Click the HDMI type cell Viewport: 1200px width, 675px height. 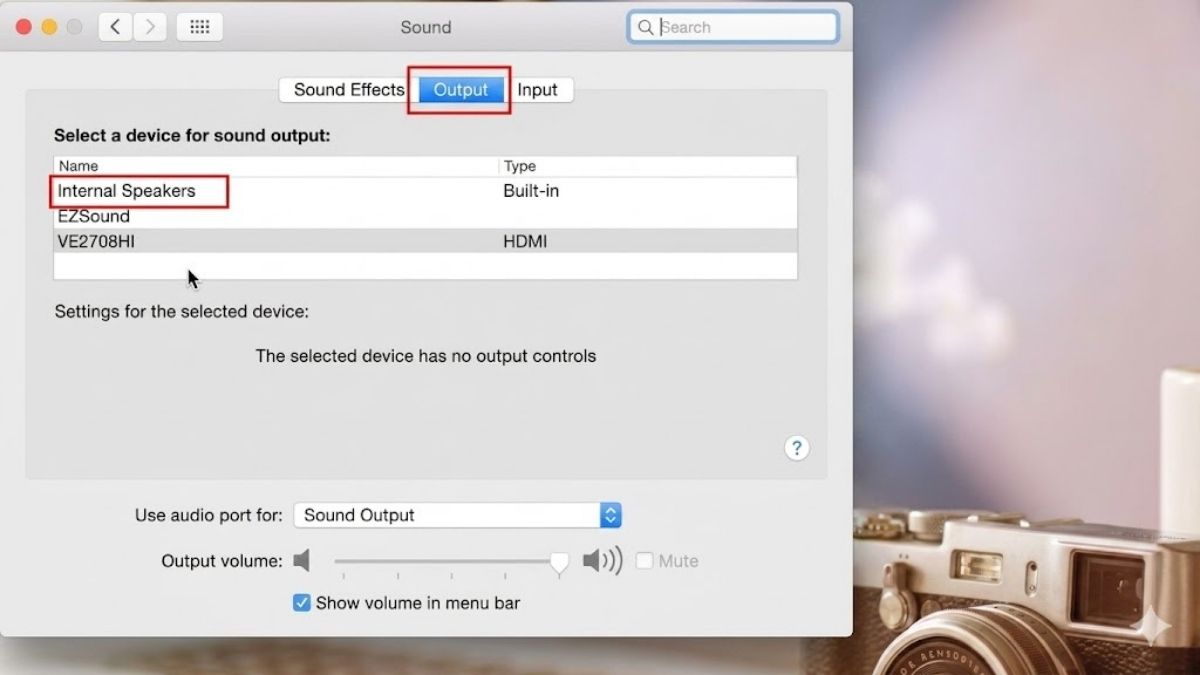525,242
